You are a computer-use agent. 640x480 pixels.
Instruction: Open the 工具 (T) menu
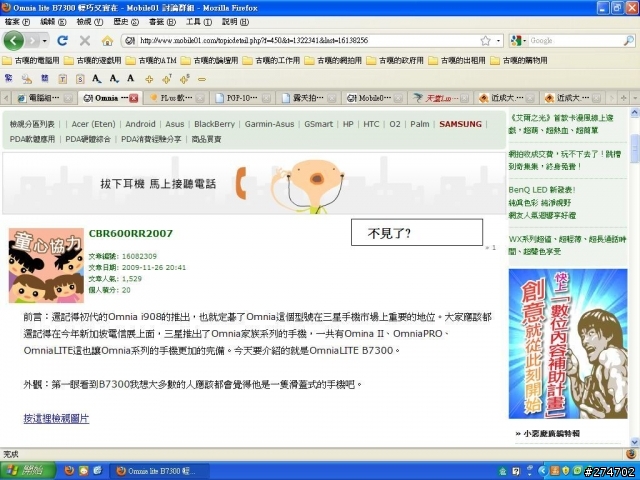[x=199, y=22]
